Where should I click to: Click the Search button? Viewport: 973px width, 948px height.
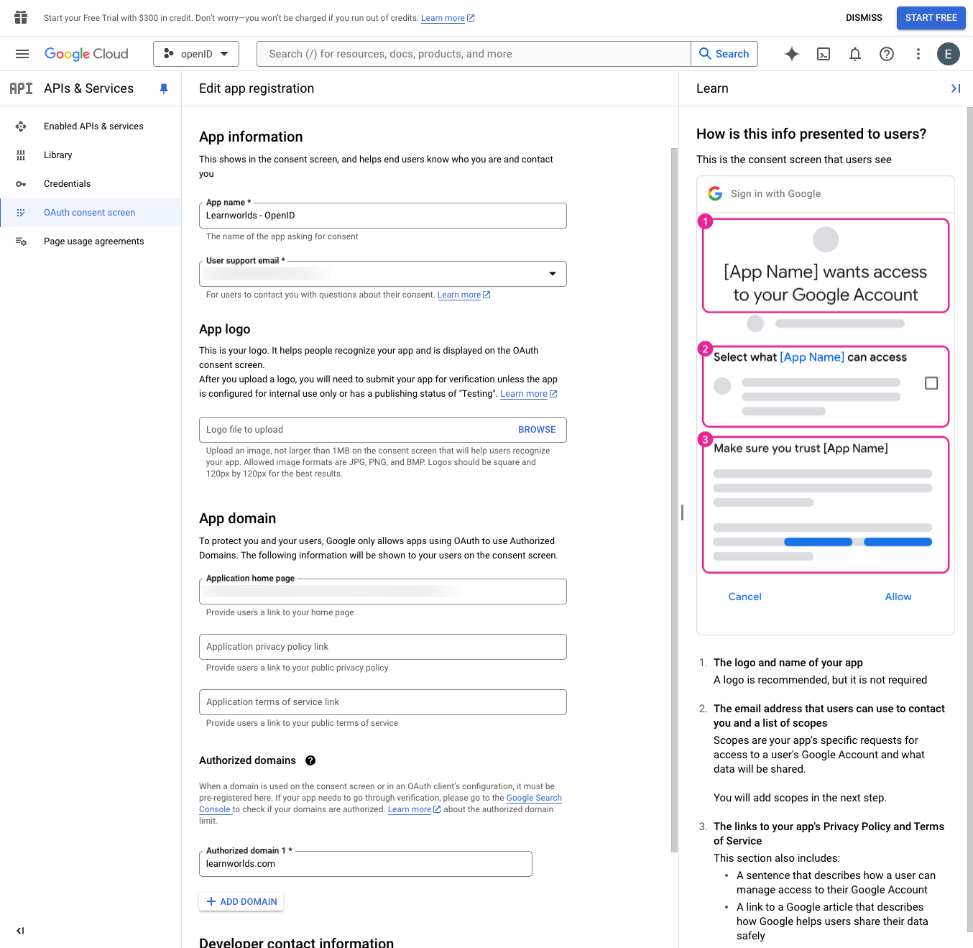(x=724, y=54)
